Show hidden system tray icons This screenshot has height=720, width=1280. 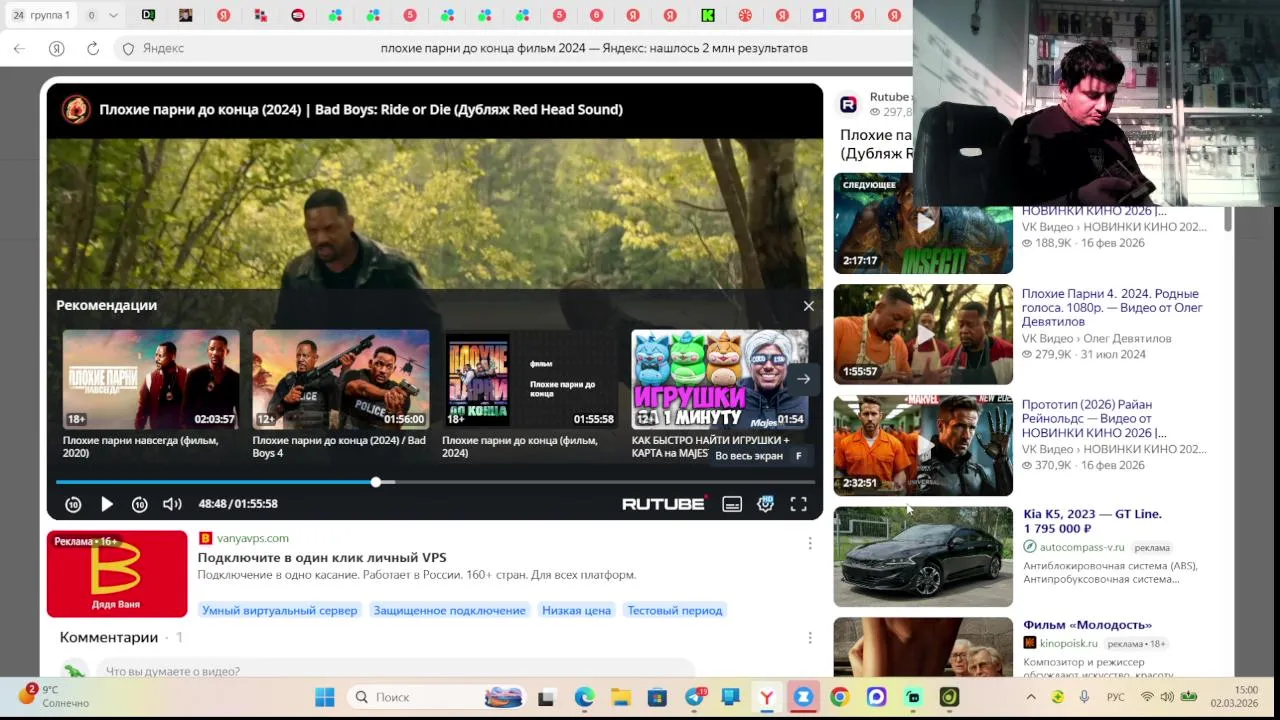(x=1031, y=697)
